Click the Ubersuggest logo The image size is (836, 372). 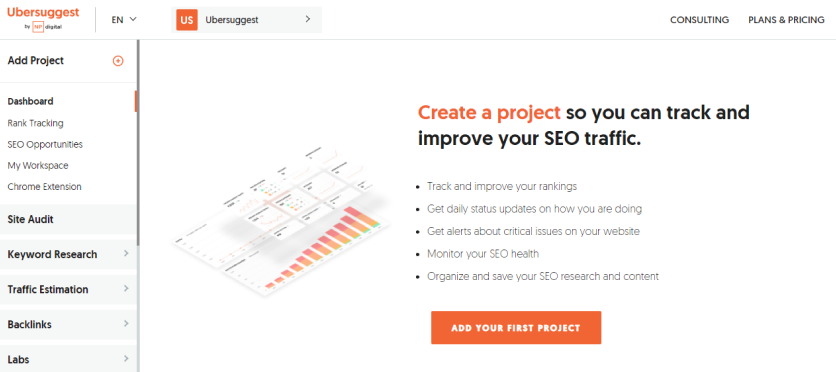point(43,18)
